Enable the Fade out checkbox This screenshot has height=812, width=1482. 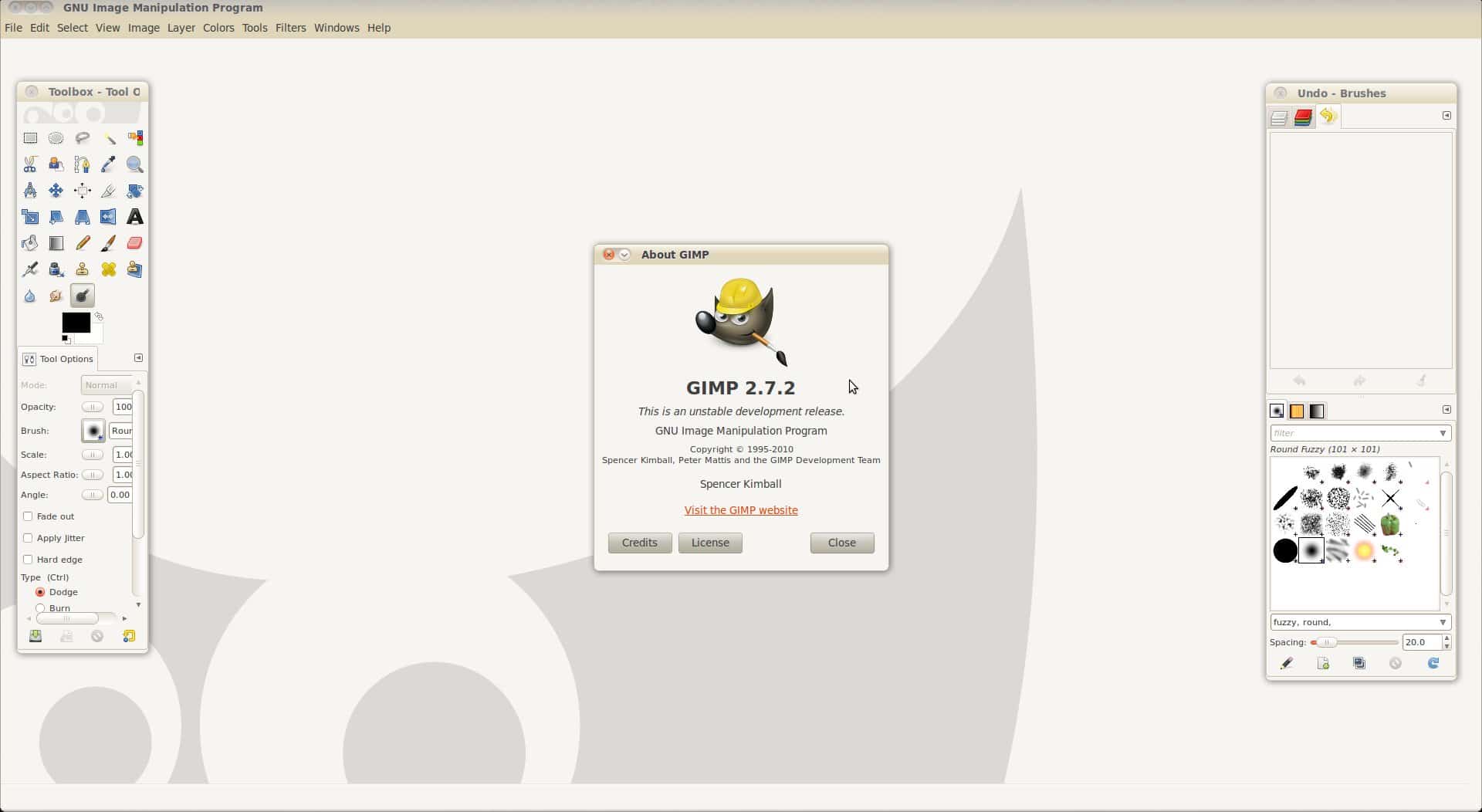[28, 516]
